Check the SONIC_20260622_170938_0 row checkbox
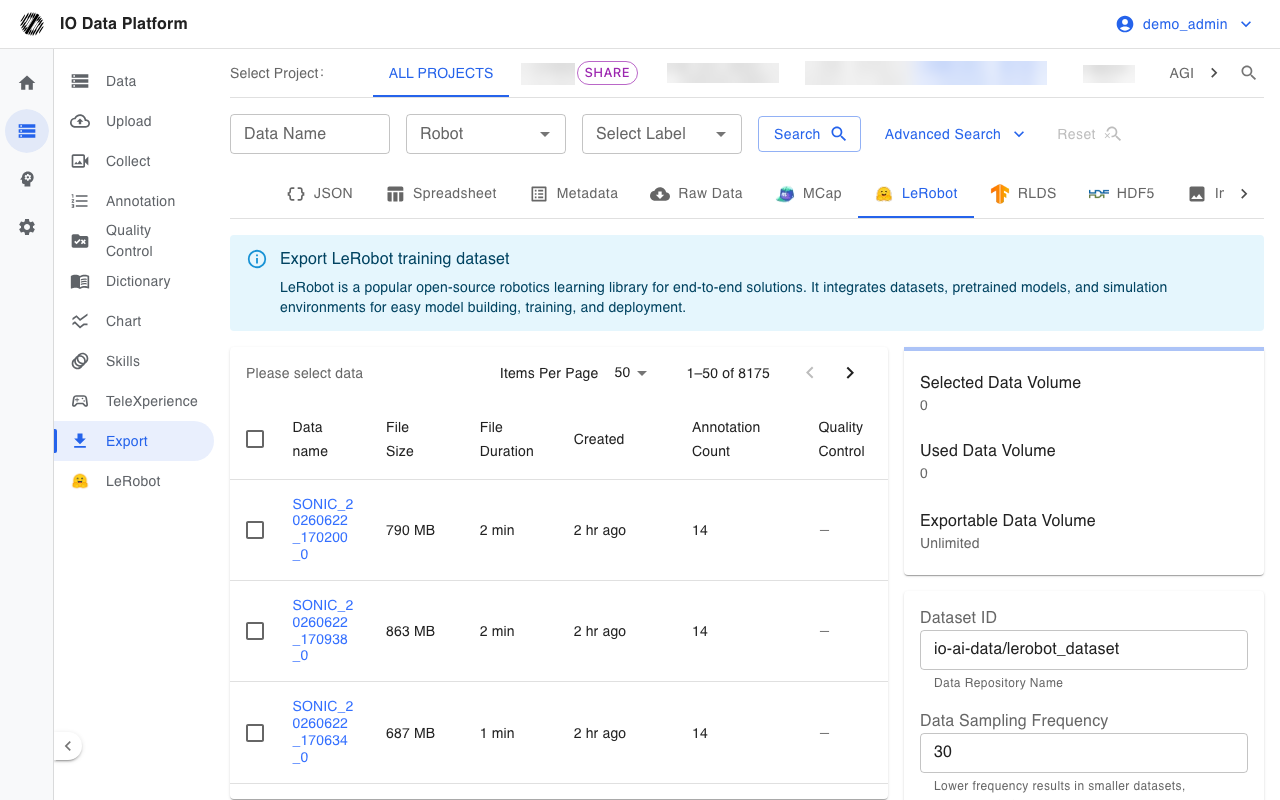The width and height of the screenshot is (1280, 800). (255, 631)
